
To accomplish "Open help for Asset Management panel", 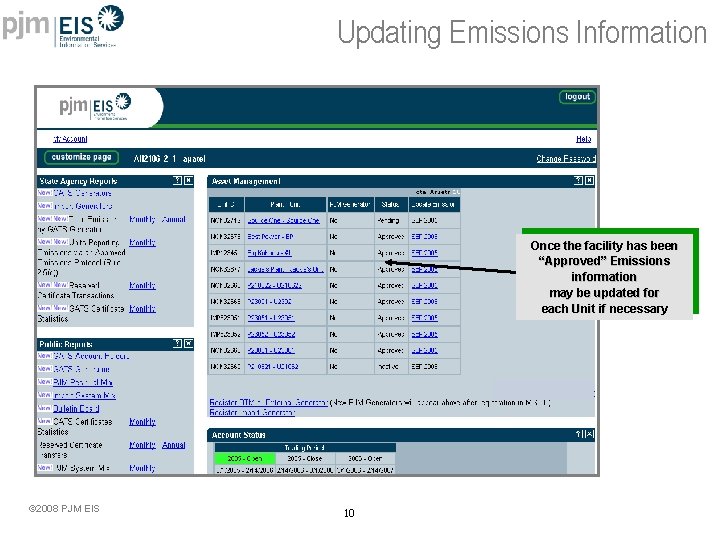I will point(579,180).
